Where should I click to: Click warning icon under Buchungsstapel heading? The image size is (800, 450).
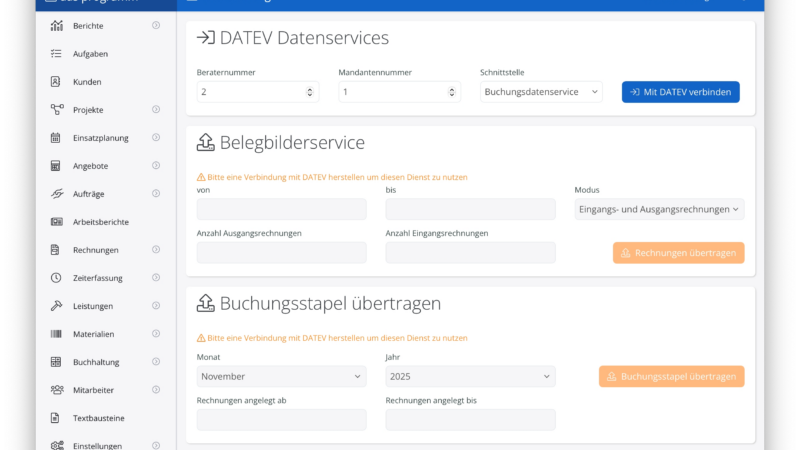pos(201,338)
